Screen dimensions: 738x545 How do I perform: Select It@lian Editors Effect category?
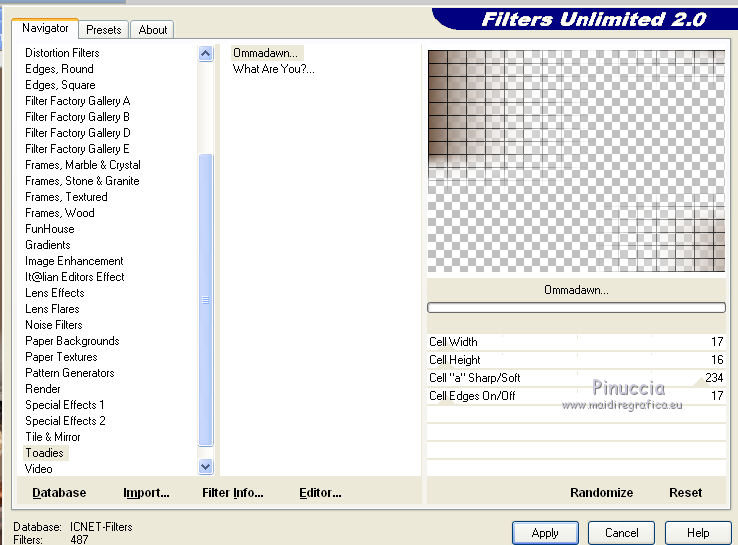(x=75, y=277)
